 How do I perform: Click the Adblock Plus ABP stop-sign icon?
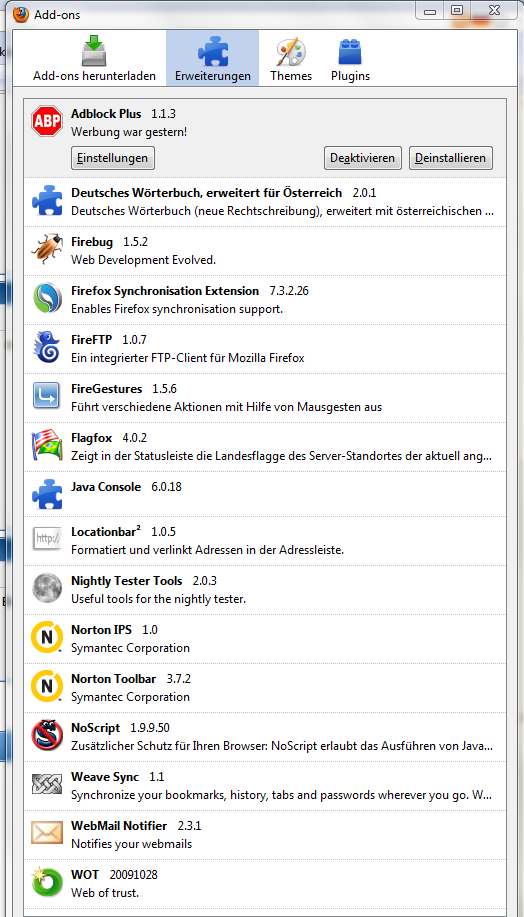pyautogui.click(x=47, y=121)
